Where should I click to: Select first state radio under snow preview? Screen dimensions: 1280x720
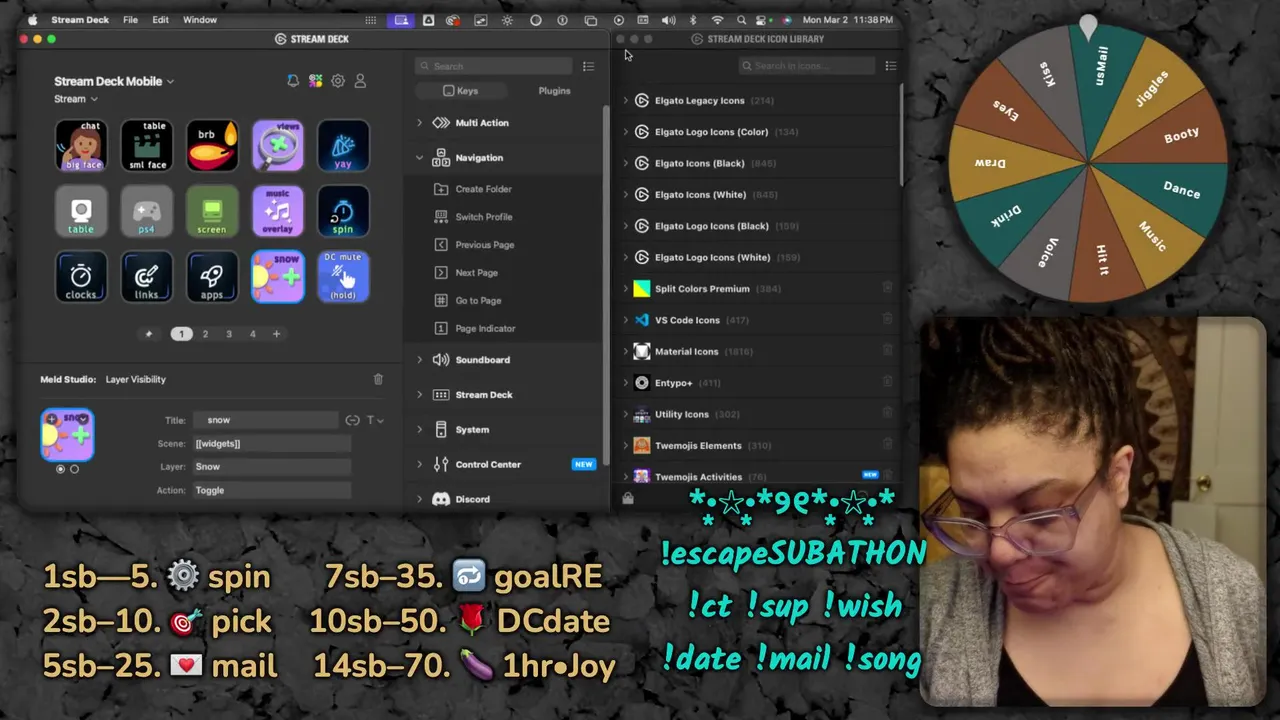pos(60,469)
